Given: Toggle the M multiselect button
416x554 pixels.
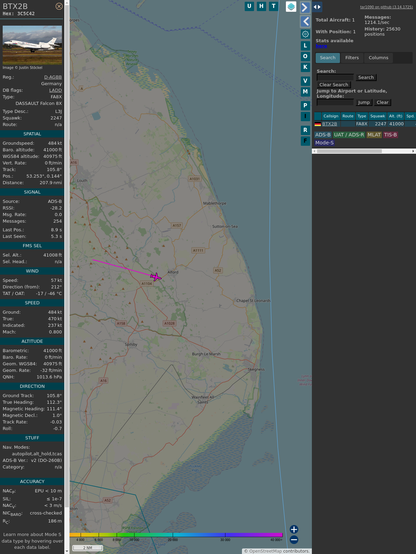Looking at the screenshot, I should 305,92.
